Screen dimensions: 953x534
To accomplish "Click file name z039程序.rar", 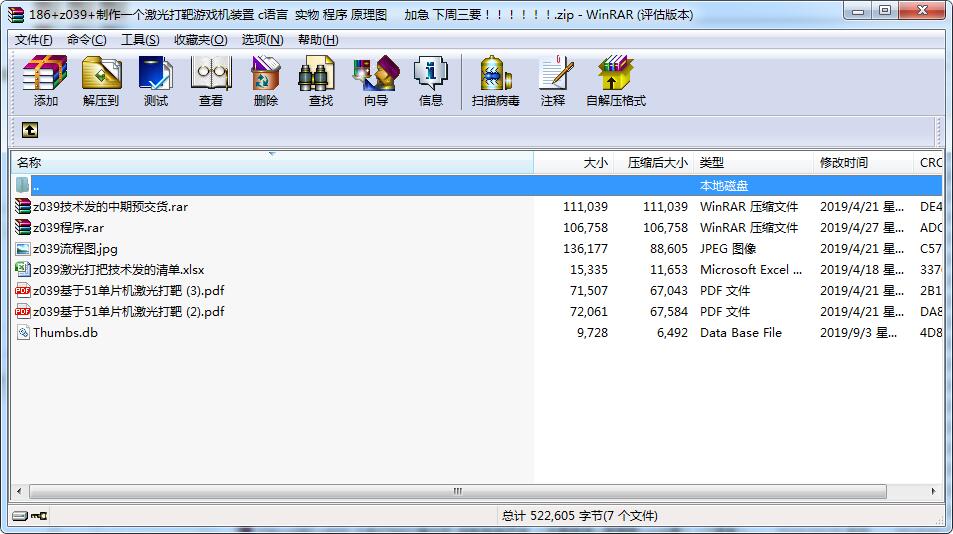I will 68,227.
